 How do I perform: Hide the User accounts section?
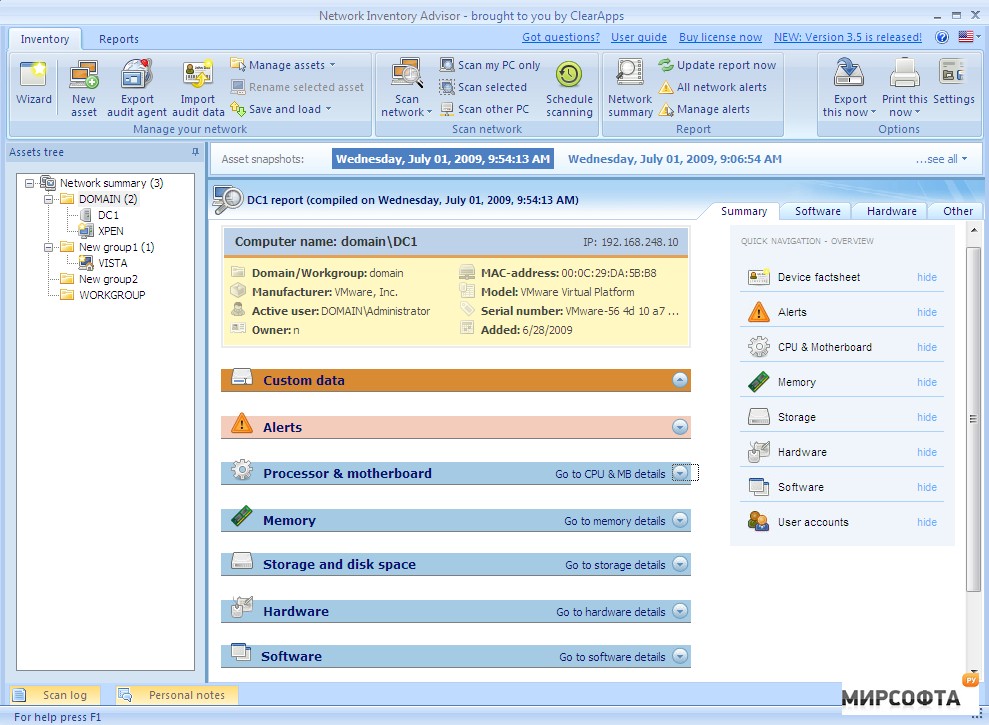927,522
